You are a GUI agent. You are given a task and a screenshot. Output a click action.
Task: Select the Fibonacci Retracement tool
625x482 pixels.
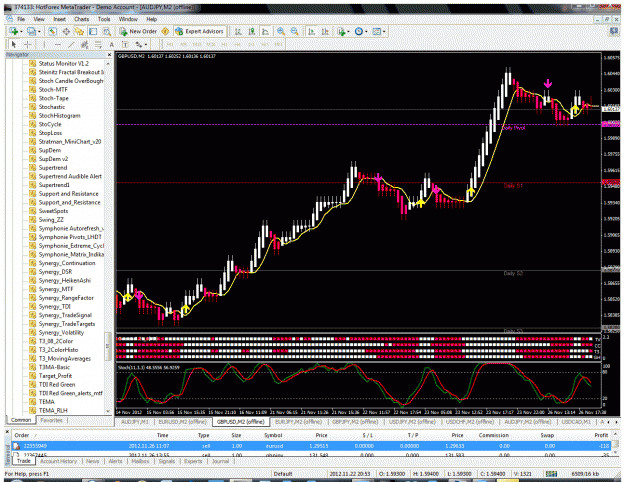click(98, 44)
